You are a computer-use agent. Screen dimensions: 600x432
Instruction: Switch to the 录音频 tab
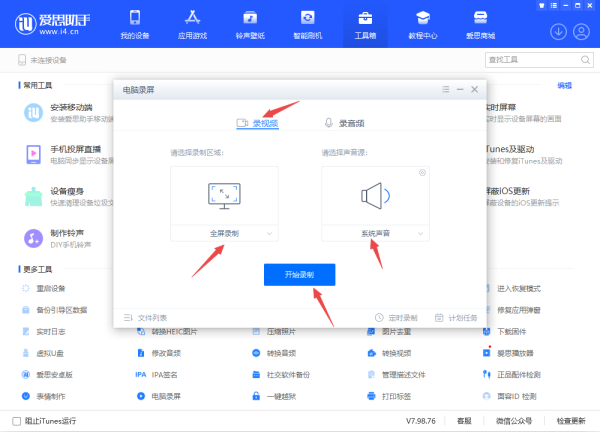(344, 123)
